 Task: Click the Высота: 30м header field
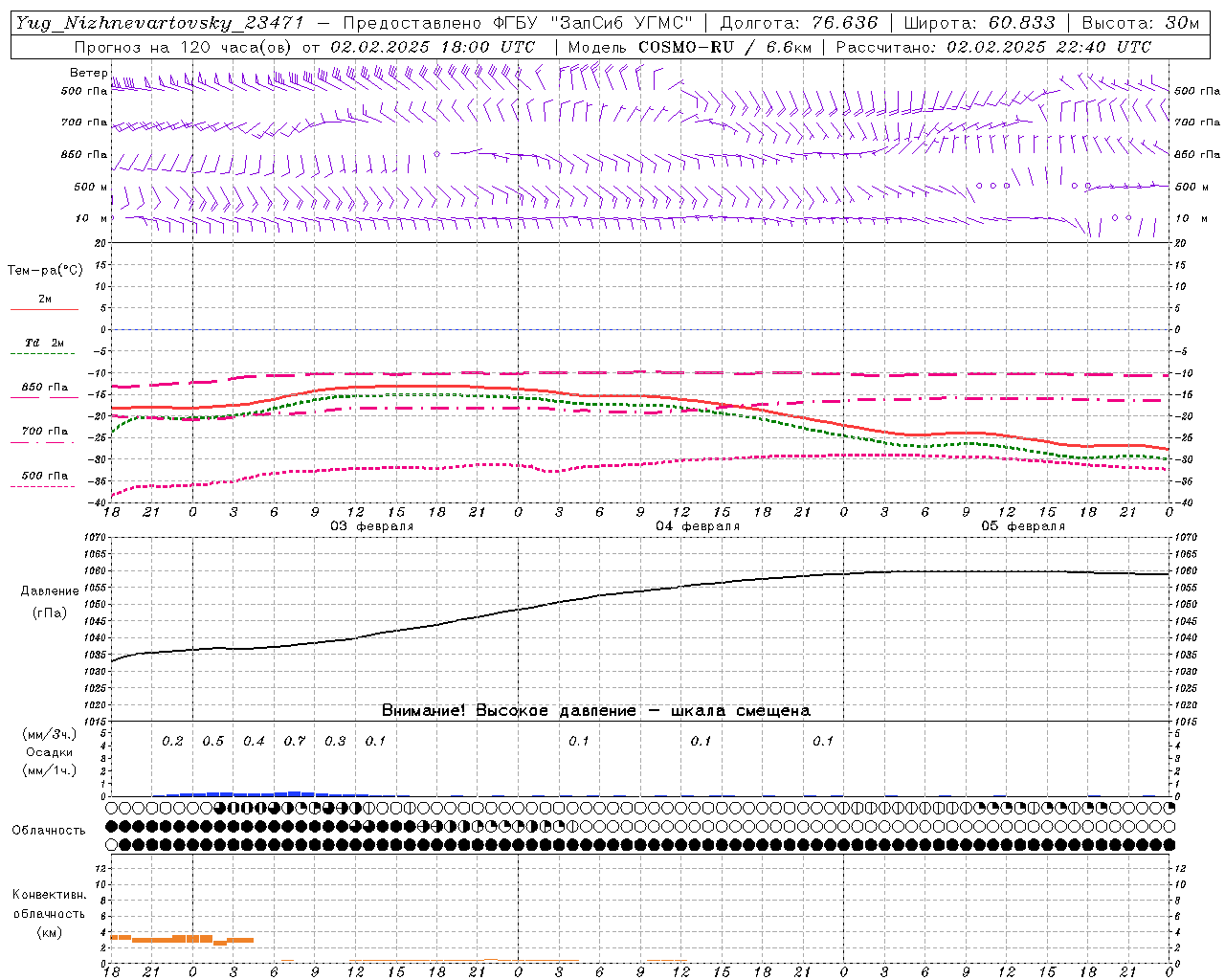(1141, 24)
